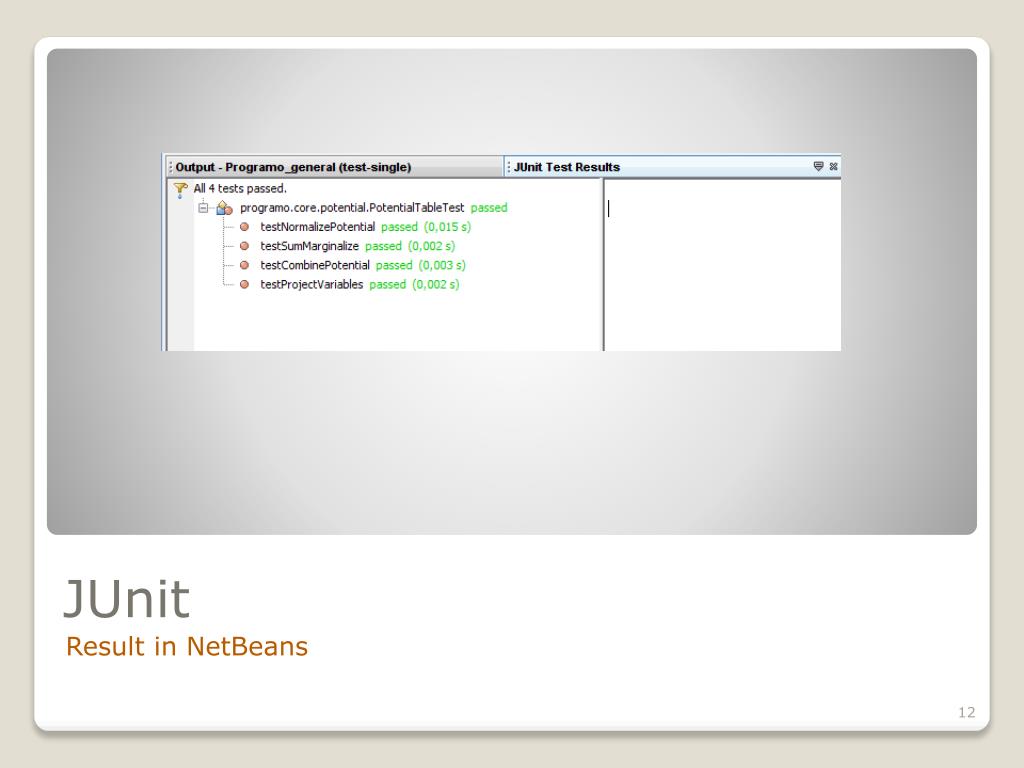
Task: Select the testCombinePotential test row
Action: point(362,265)
